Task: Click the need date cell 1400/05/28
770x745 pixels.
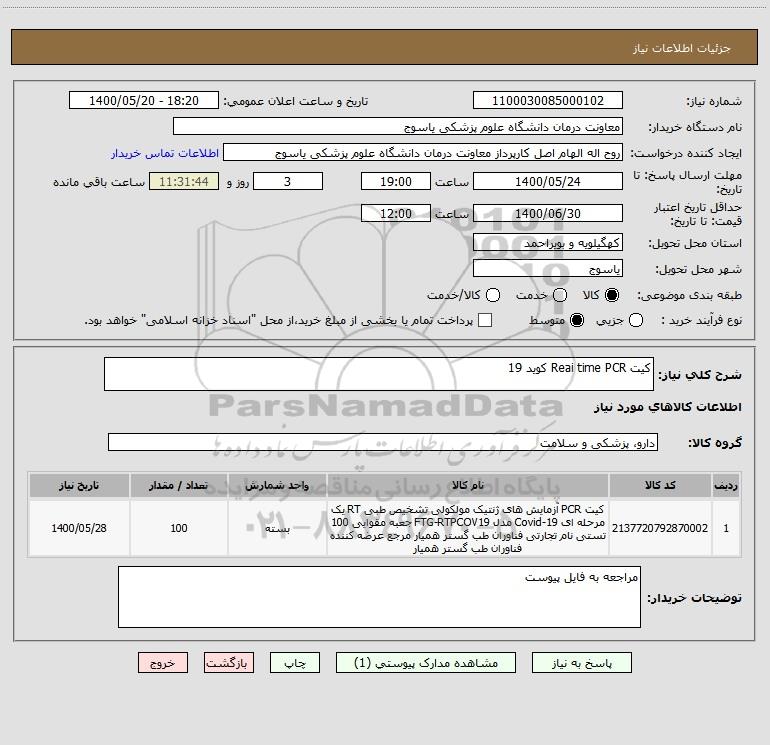Action: click(79, 528)
